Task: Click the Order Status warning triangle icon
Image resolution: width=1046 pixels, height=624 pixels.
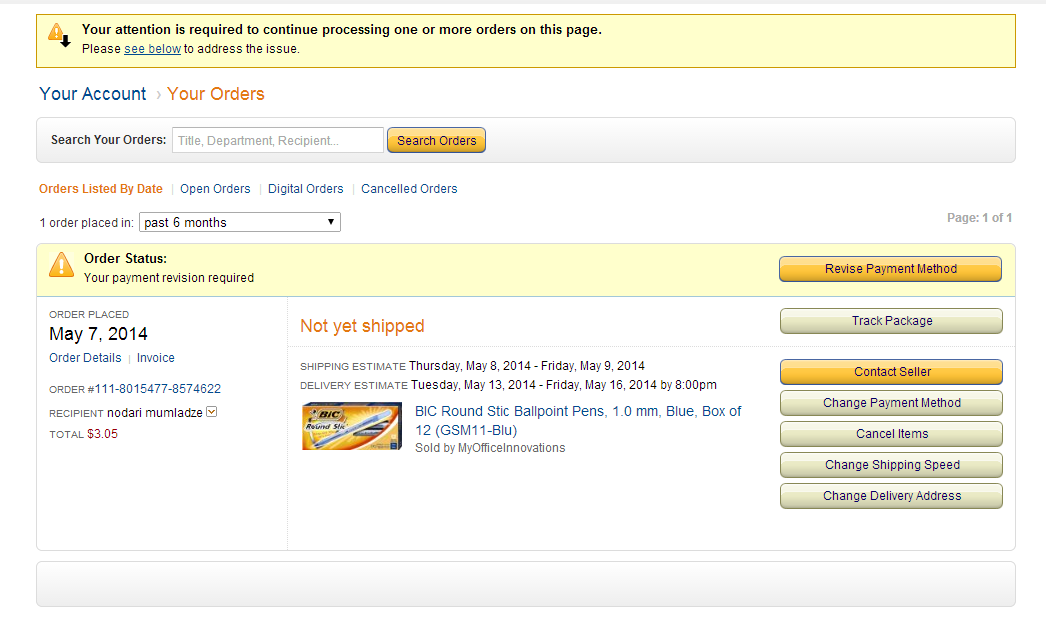Action: (x=62, y=265)
